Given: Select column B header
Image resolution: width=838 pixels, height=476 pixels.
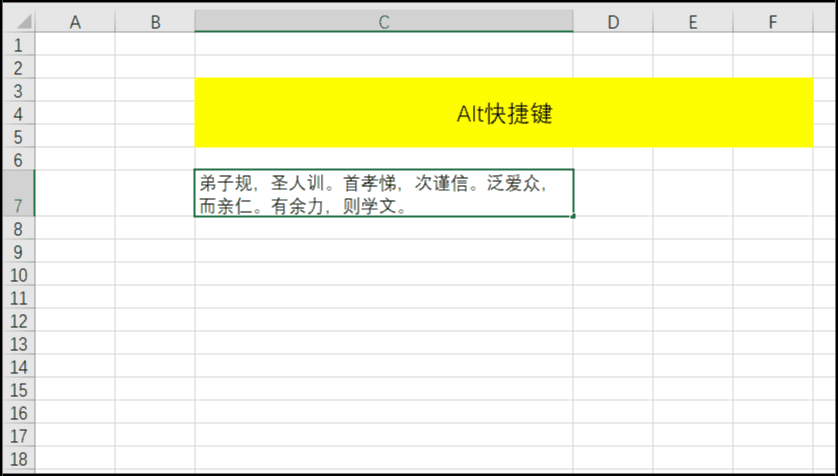Looking at the screenshot, I should (155, 22).
